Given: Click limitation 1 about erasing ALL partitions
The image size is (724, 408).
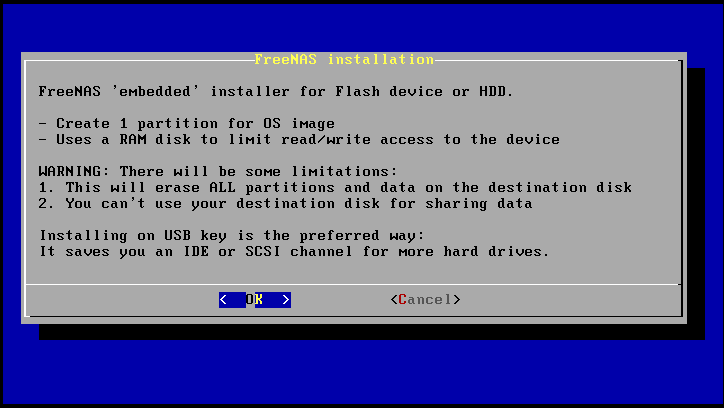Looking at the screenshot, I should pos(335,187).
